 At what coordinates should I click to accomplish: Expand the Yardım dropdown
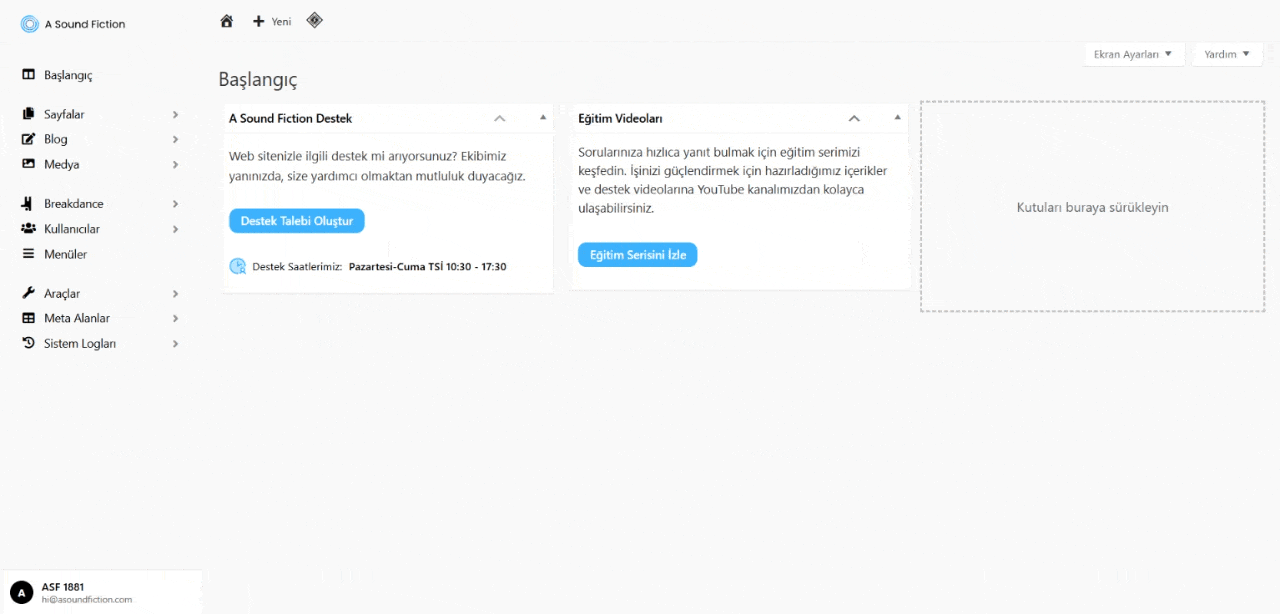point(1226,54)
